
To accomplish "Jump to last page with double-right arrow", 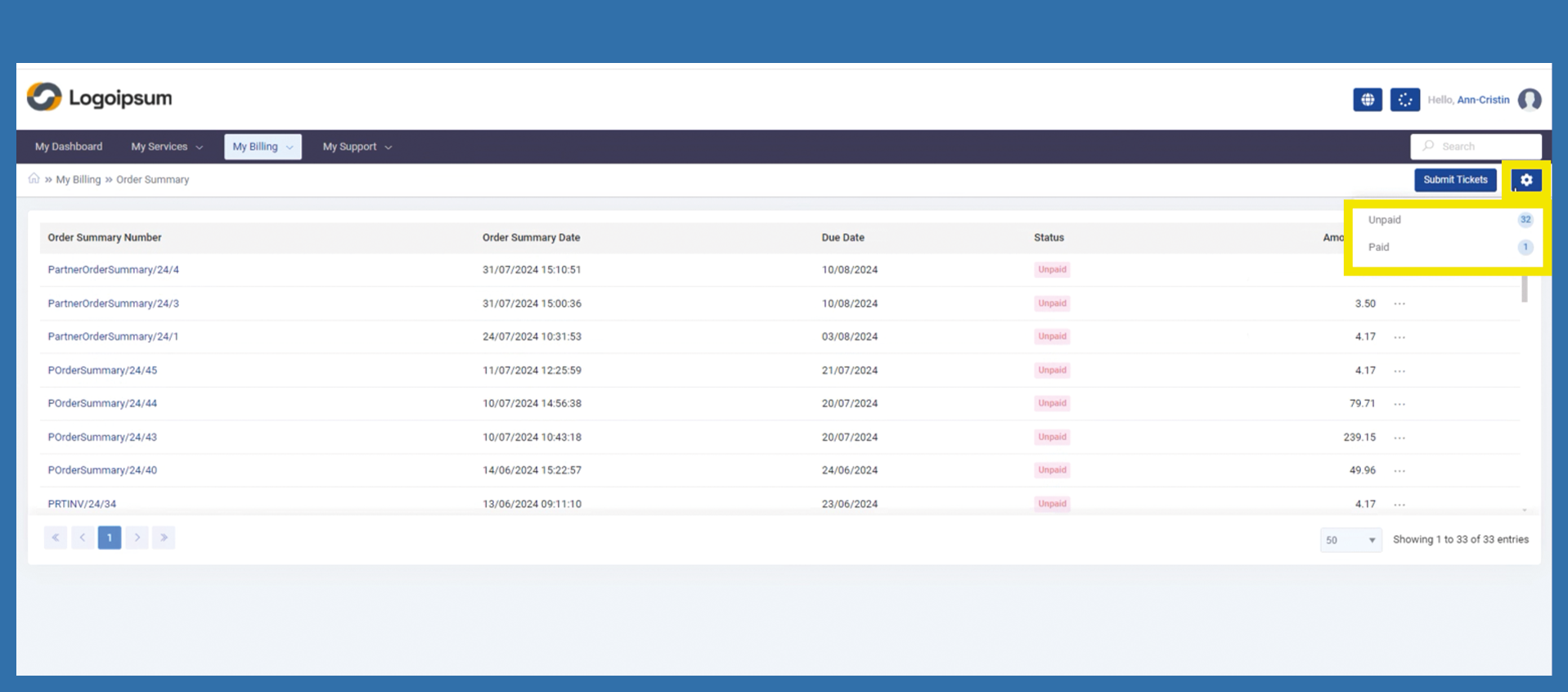I will pos(164,537).
